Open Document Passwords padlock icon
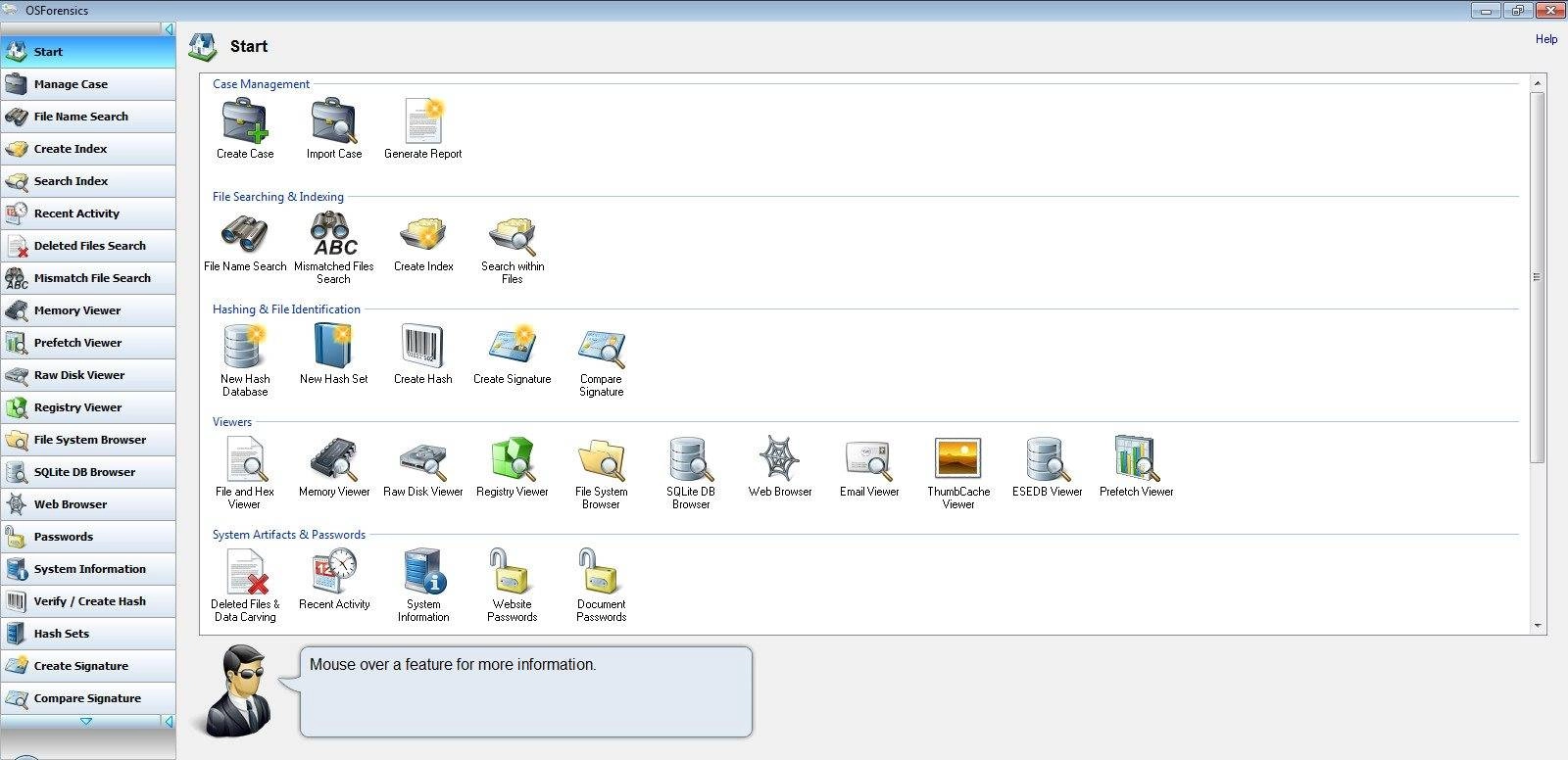 [602, 571]
